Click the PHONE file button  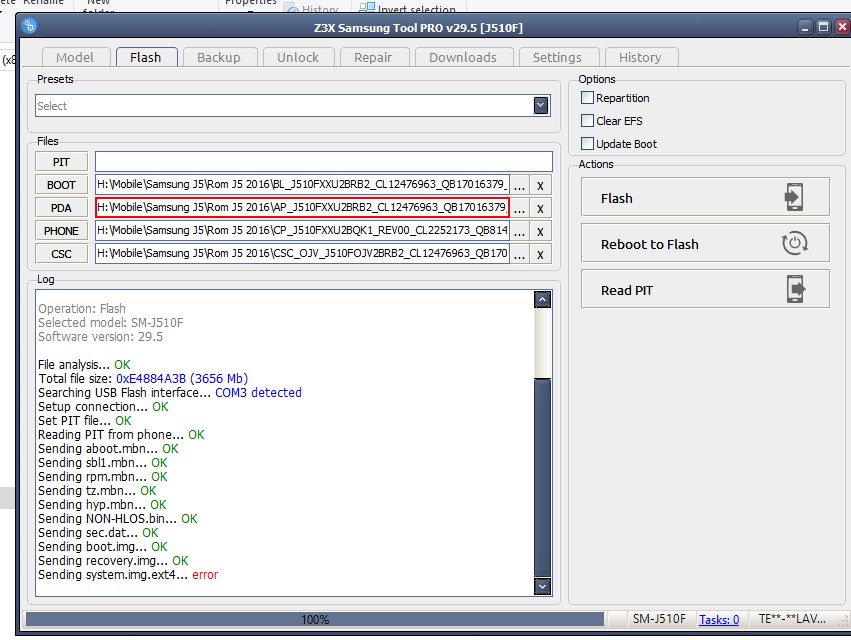point(61,231)
